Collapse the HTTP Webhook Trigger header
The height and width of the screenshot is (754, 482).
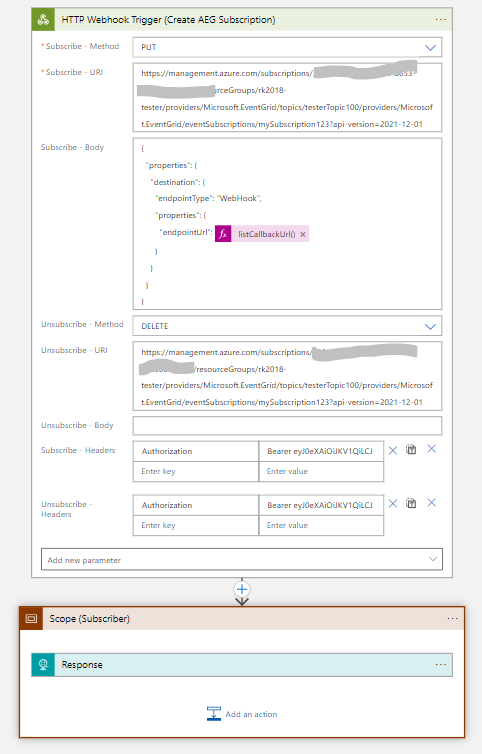(241, 20)
